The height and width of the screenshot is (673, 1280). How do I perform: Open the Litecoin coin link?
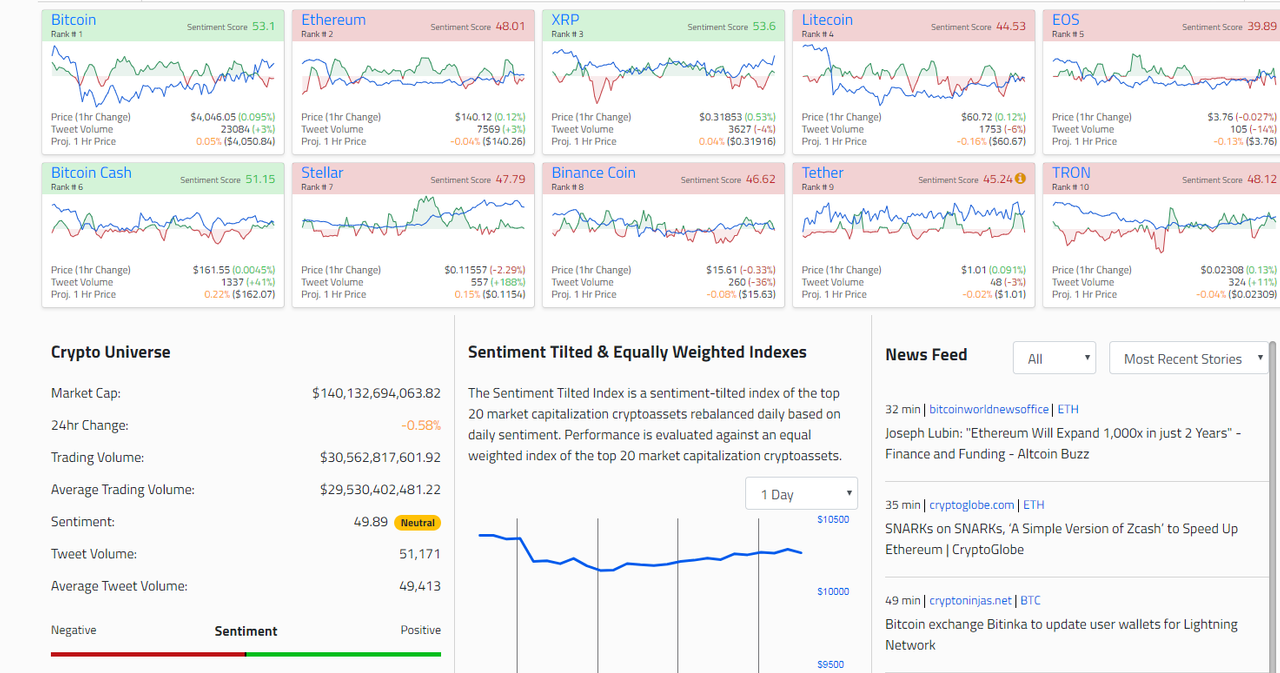[827, 20]
